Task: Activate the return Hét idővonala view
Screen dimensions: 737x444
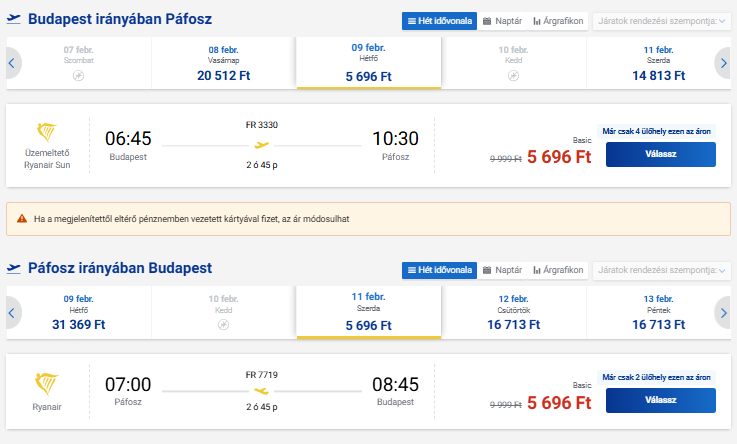Action: point(439,270)
